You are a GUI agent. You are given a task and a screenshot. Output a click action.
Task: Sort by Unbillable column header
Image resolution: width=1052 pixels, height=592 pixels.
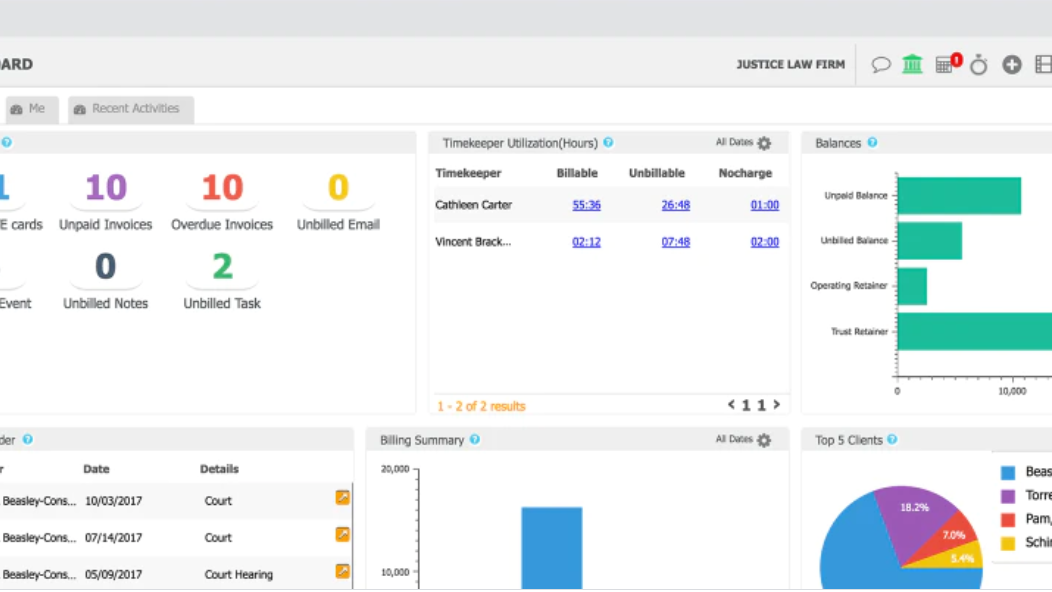pos(657,172)
